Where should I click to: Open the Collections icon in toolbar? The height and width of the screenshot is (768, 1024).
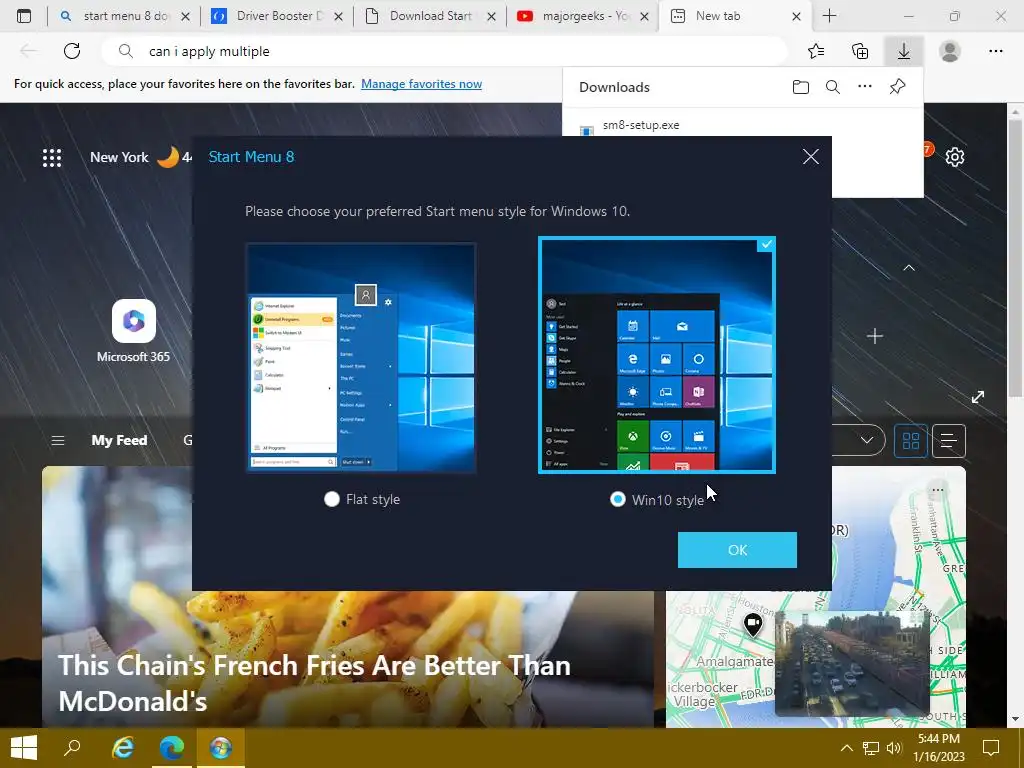coord(860,51)
